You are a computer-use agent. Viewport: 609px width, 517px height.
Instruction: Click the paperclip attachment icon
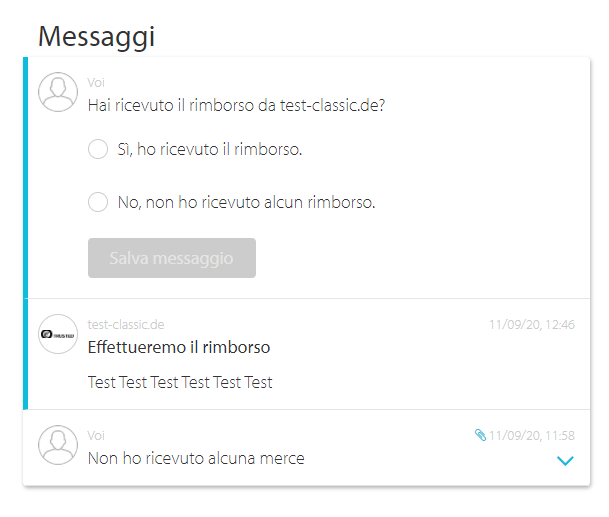click(x=480, y=435)
